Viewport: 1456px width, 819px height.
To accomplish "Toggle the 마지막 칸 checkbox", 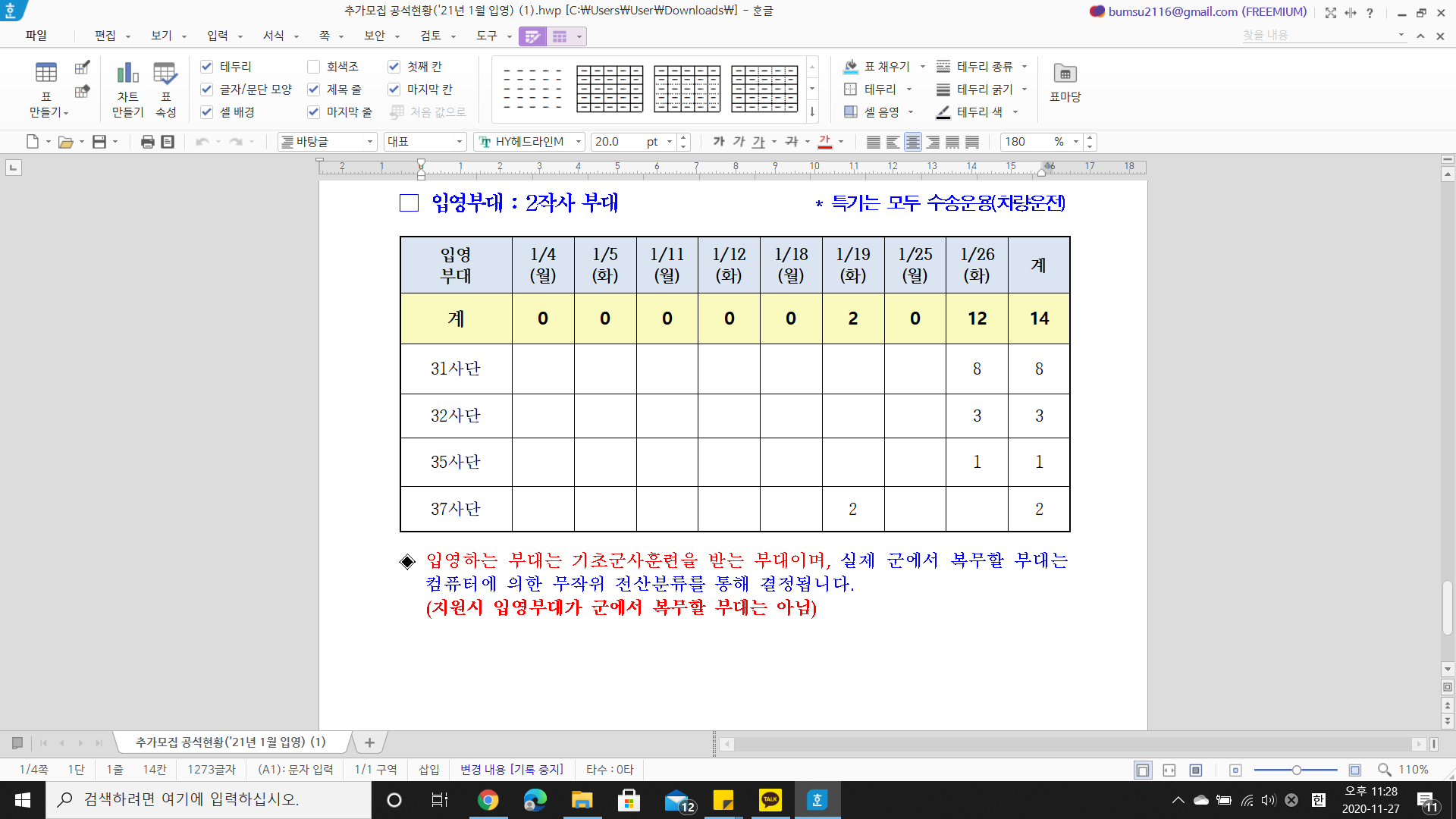I will point(394,89).
